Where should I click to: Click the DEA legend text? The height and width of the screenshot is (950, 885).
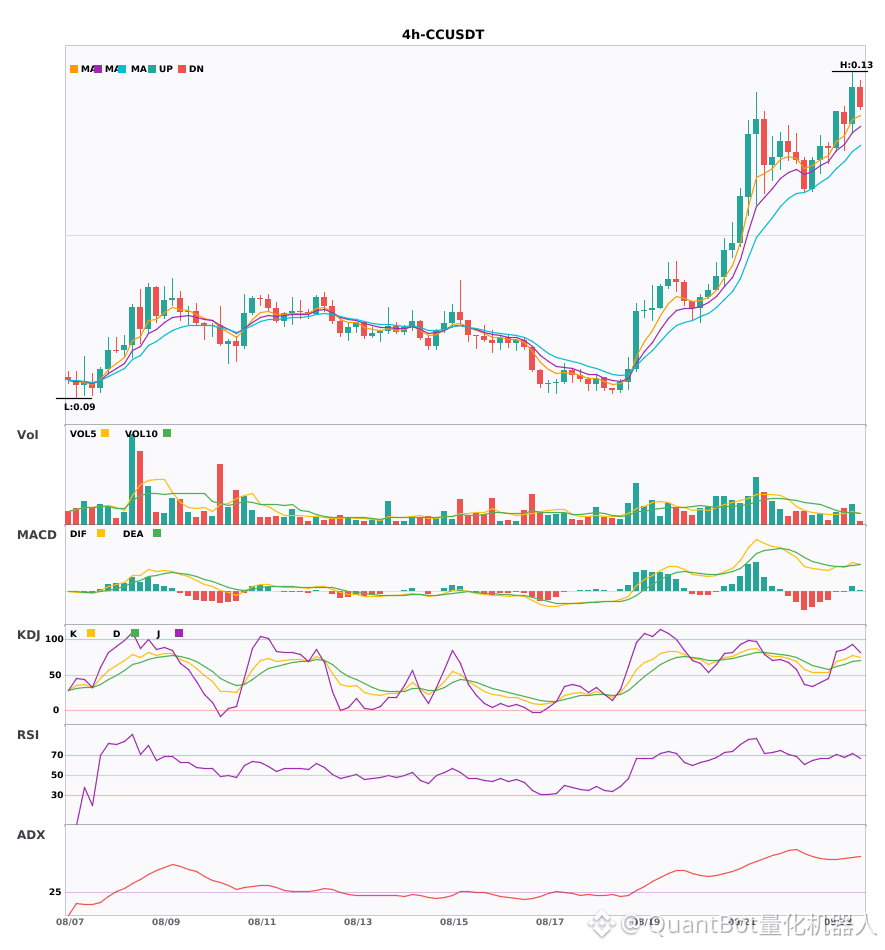pos(133,534)
